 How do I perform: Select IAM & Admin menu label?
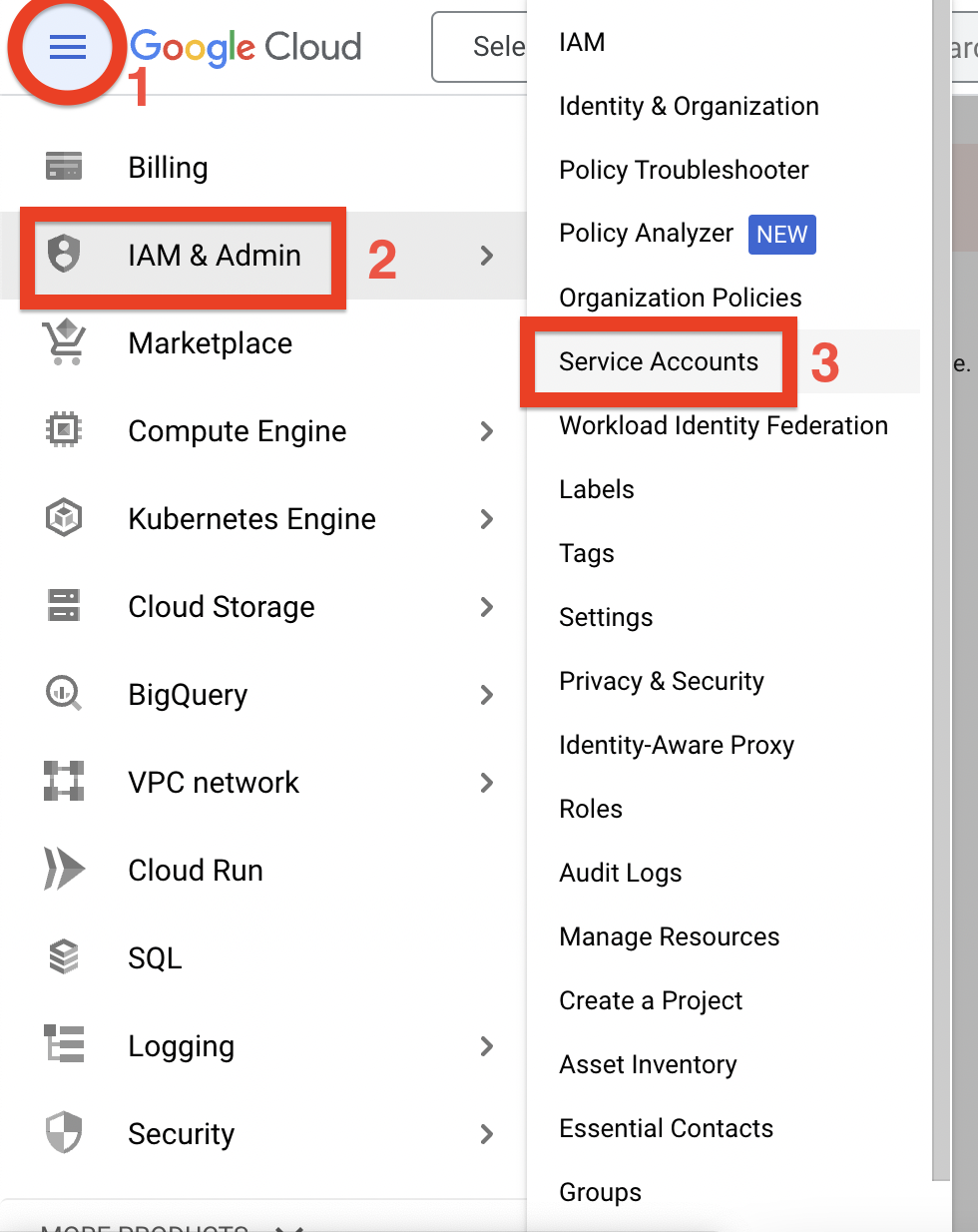click(215, 256)
